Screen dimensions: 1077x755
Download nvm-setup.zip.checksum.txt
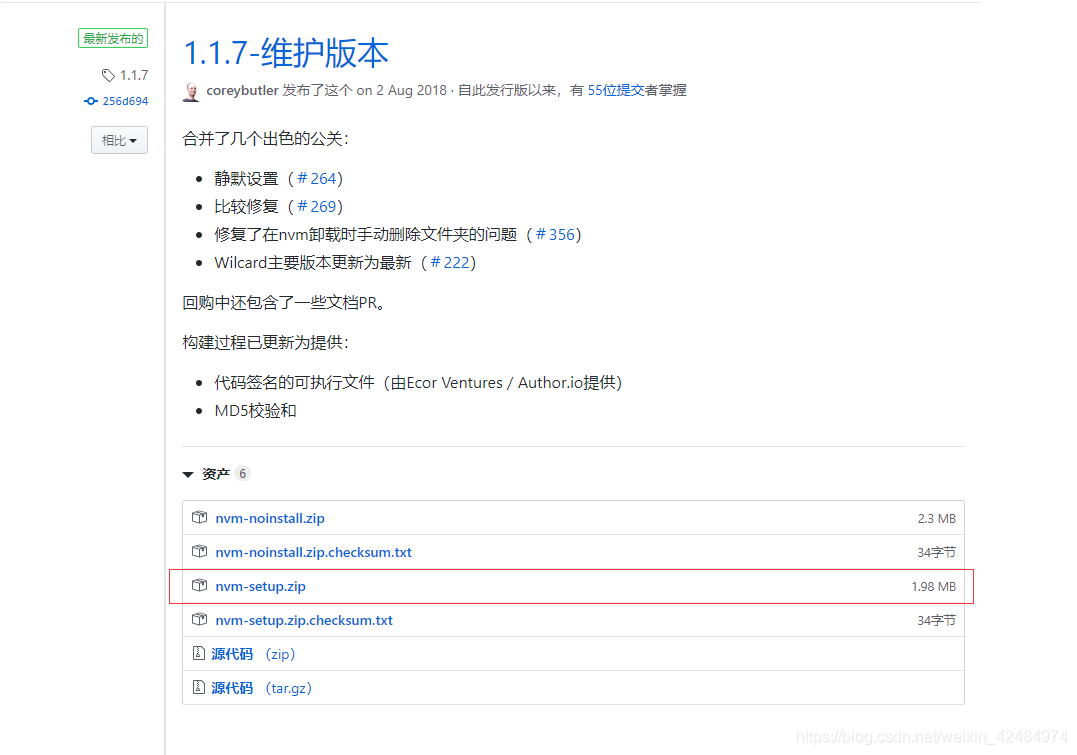coord(304,620)
